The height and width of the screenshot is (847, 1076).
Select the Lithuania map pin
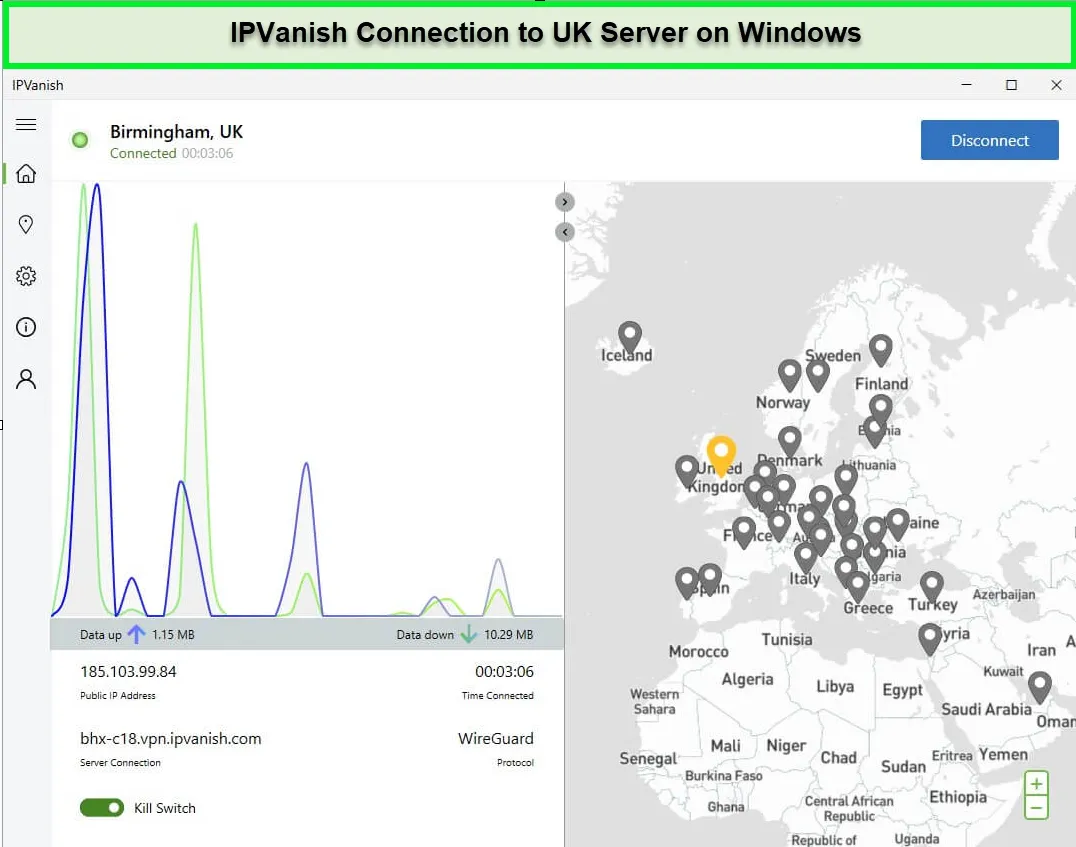click(846, 478)
